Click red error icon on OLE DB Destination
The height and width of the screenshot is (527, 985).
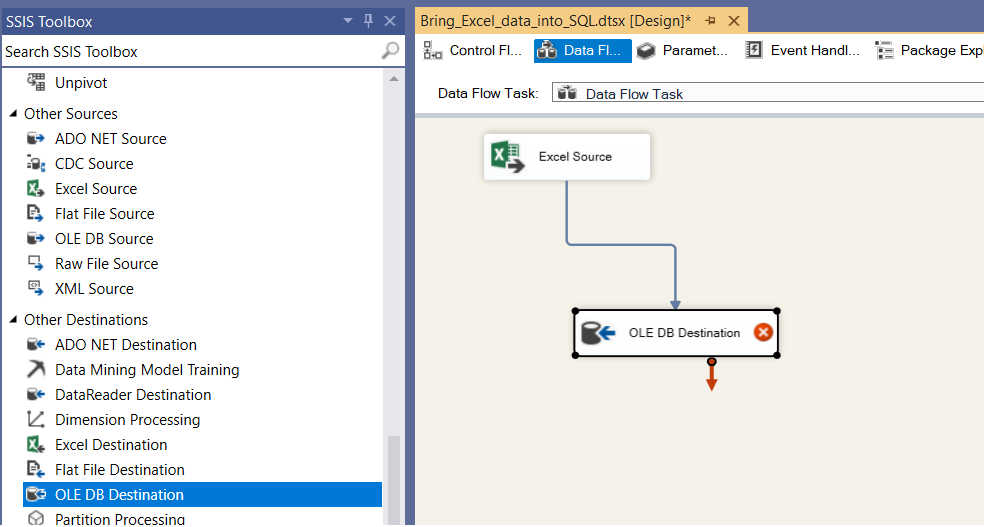762,333
